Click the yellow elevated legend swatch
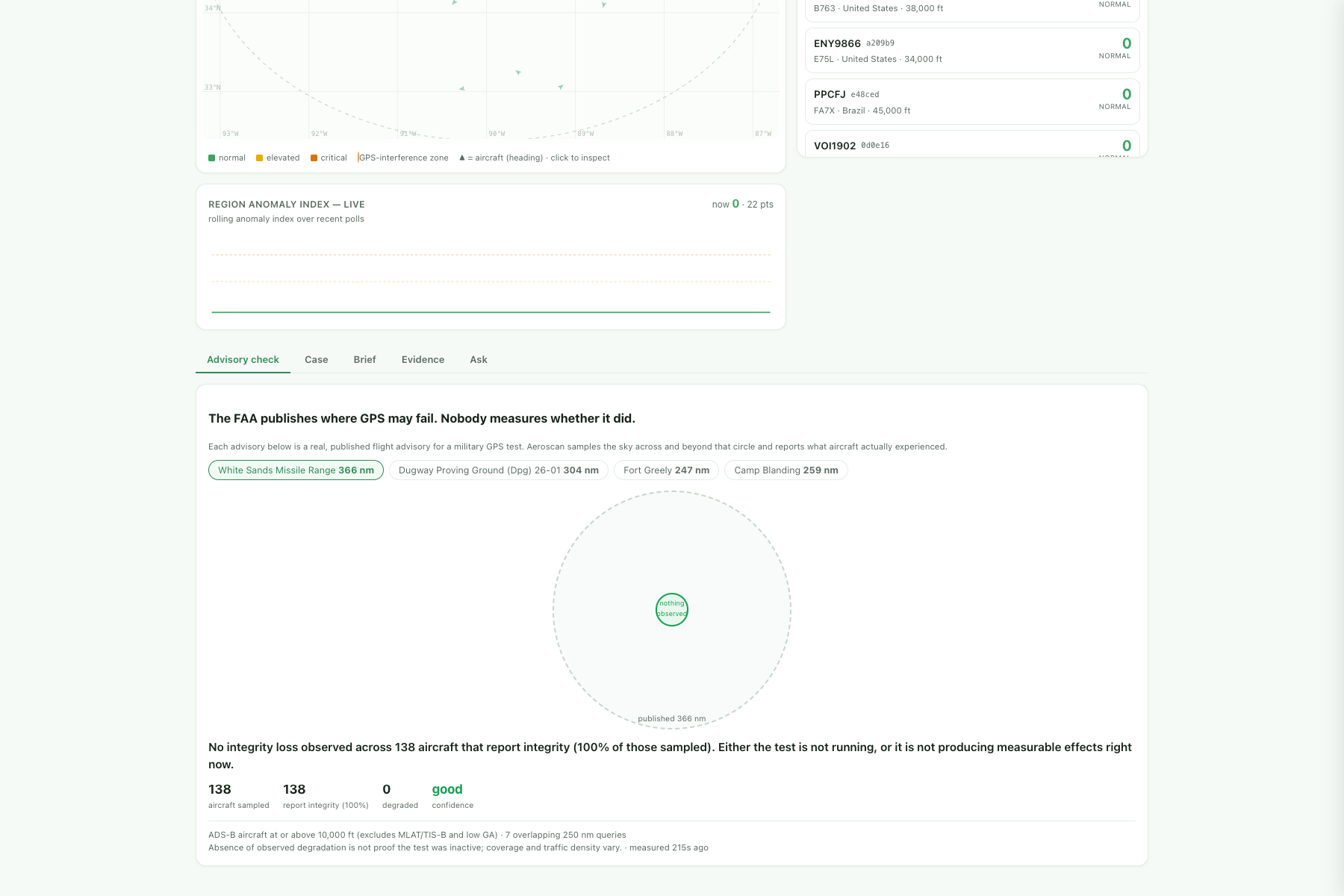Screen dimensions: 1344x896 [x=259, y=158]
